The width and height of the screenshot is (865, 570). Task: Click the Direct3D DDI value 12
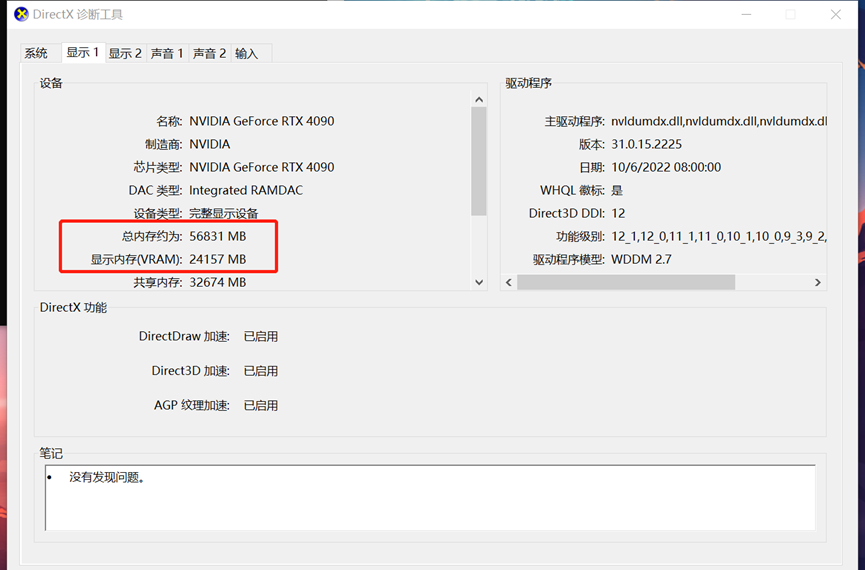click(618, 214)
